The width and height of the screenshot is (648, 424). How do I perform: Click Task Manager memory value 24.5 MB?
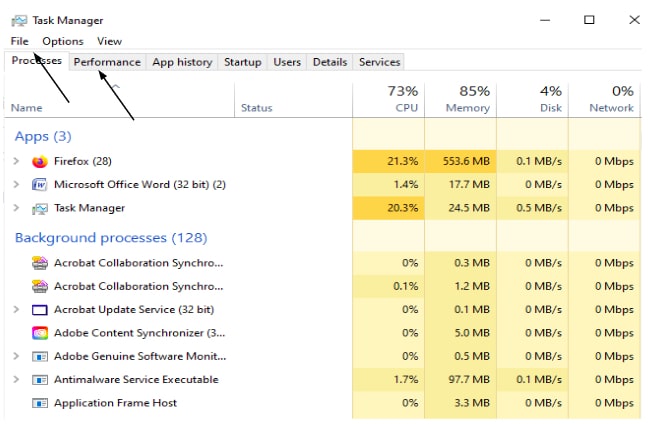click(x=469, y=208)
